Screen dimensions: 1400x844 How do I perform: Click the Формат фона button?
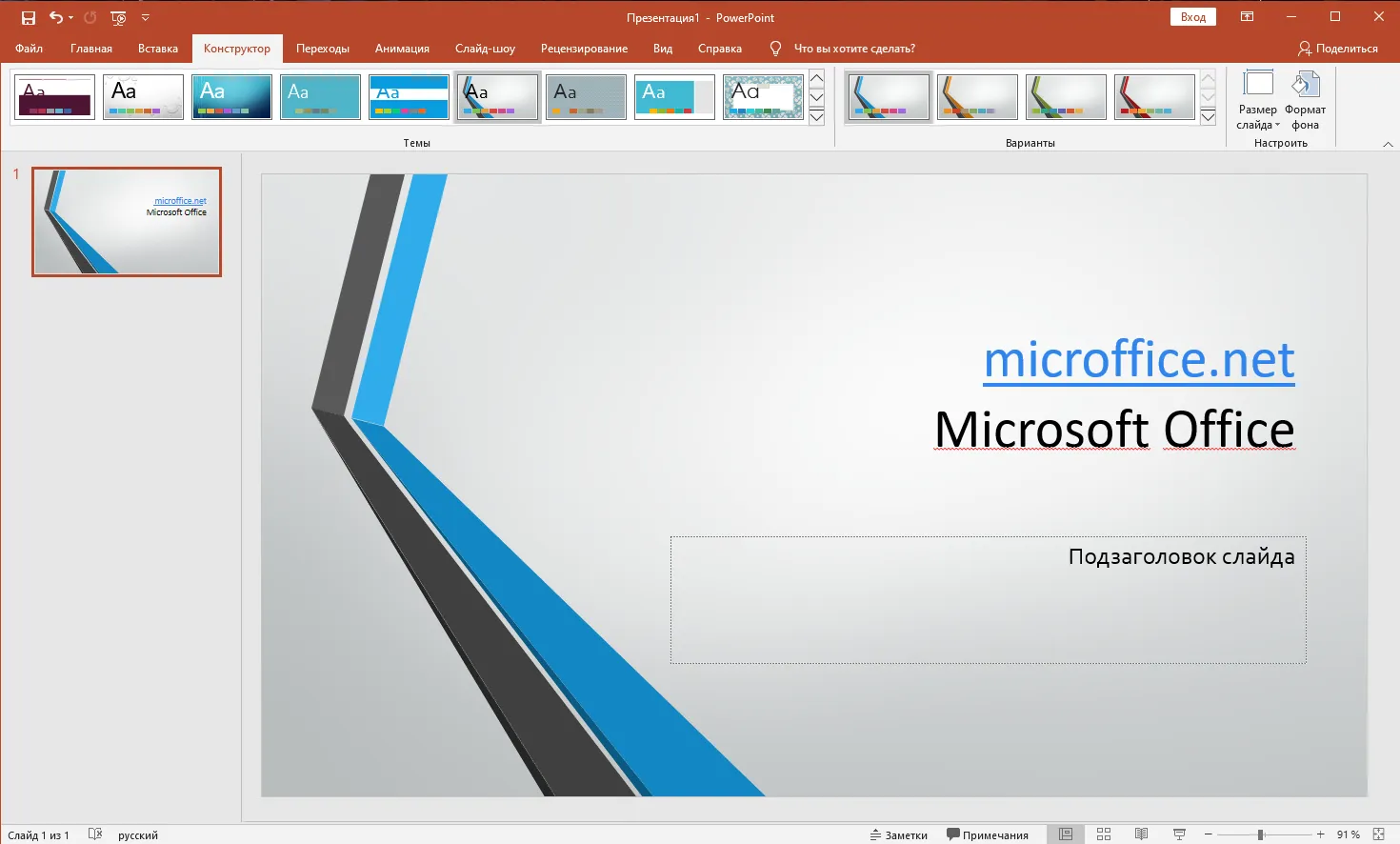click(1305, 100)
